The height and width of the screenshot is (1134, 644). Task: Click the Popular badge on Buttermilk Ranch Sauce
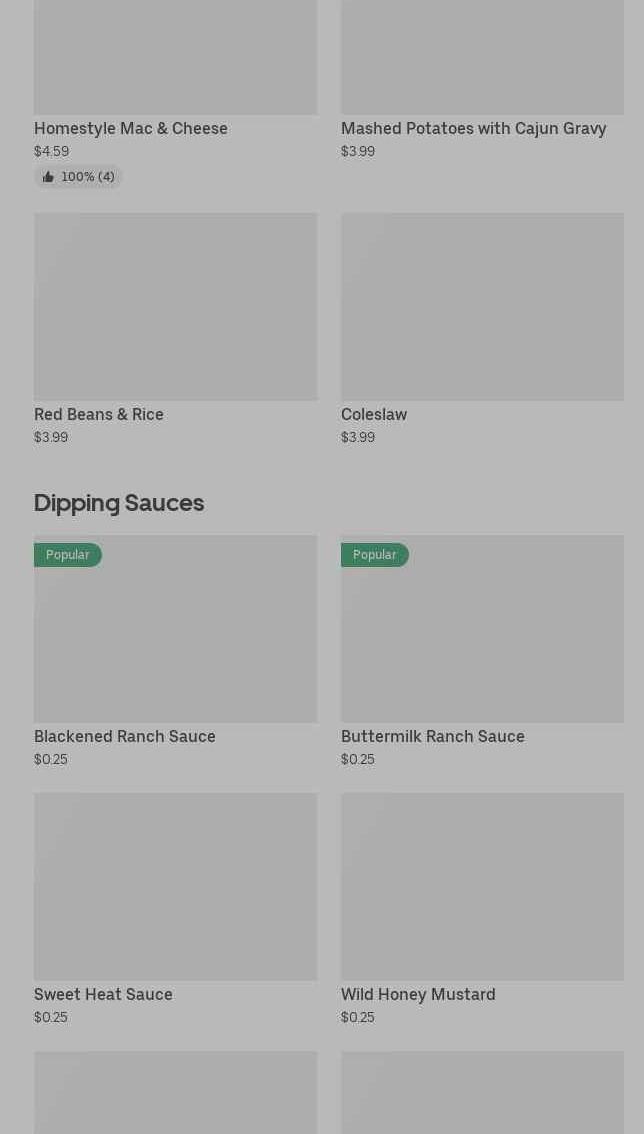[374, 555]
